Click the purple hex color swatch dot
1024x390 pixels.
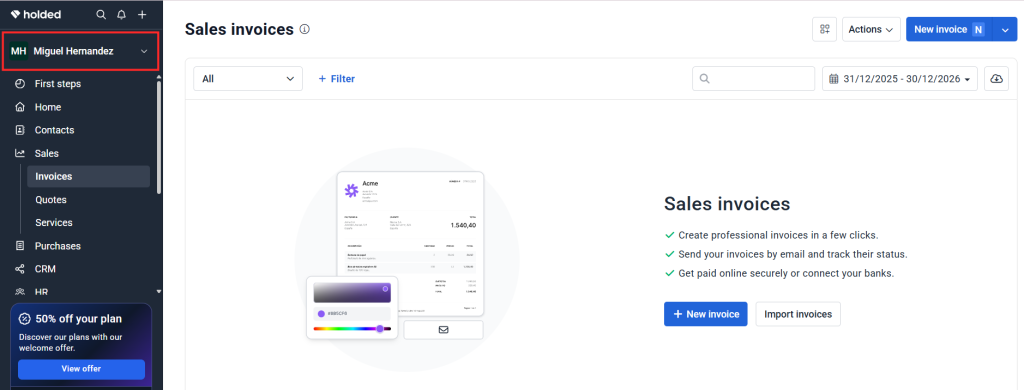321,314
